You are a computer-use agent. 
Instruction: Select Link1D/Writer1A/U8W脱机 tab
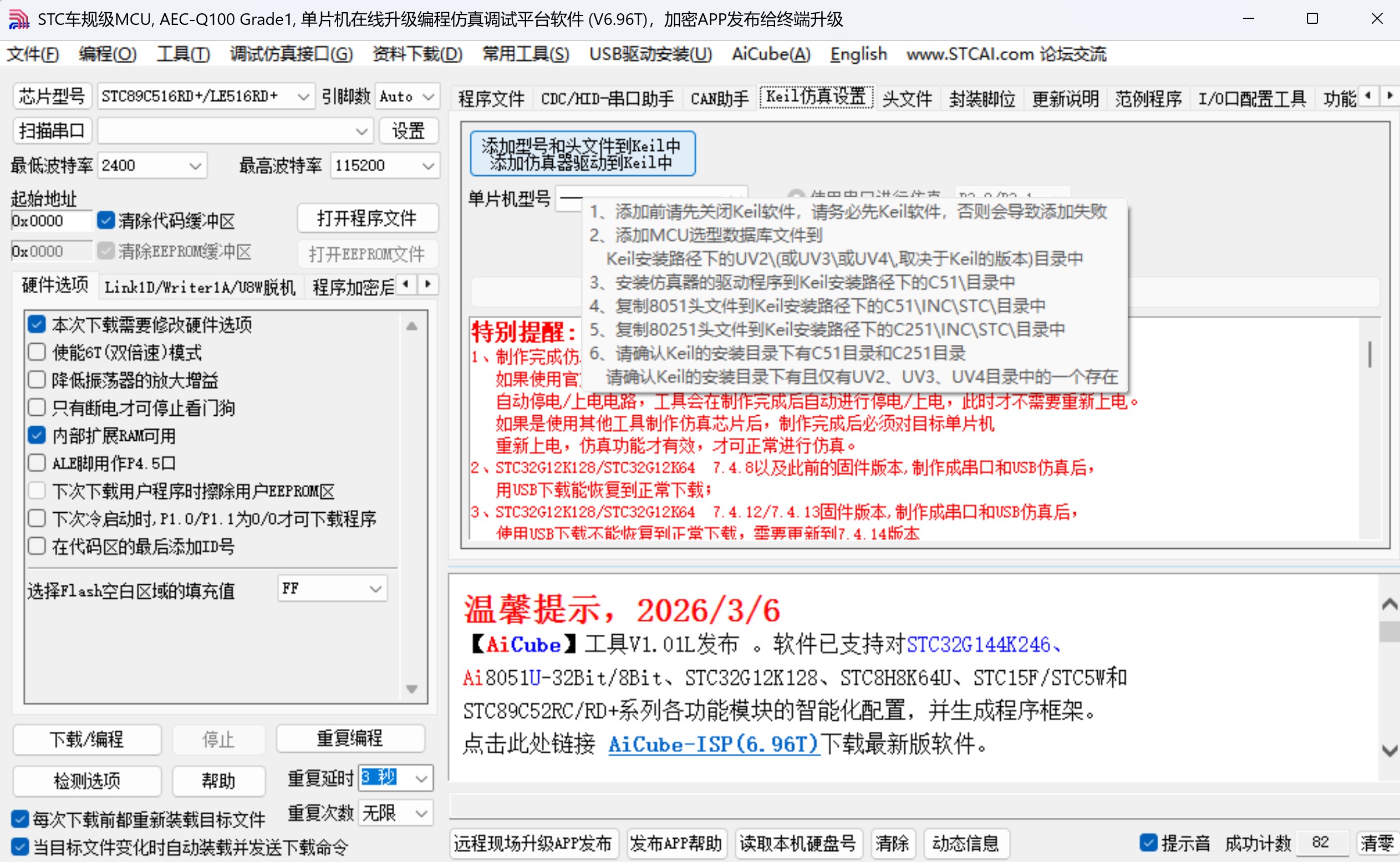tap(200, 287)
